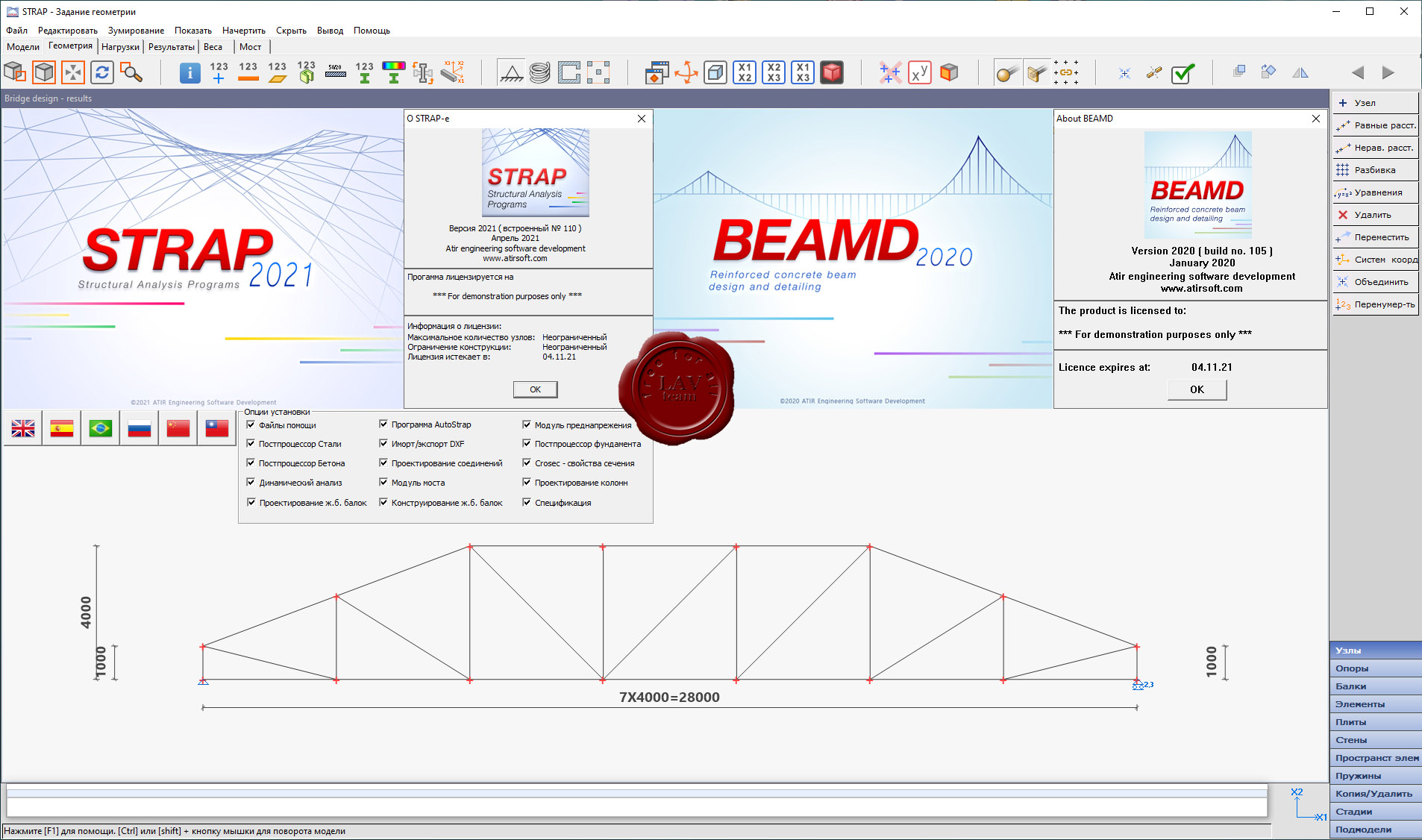Toggle Постпроцессор Стали checkbox

click(x=251, y=444)
